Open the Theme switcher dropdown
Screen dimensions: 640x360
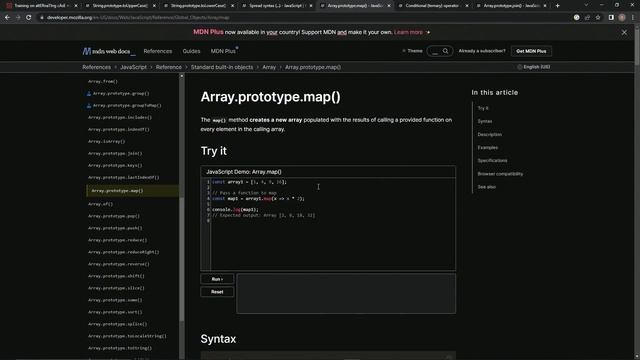pyautogui.click(x=412, y=51)
